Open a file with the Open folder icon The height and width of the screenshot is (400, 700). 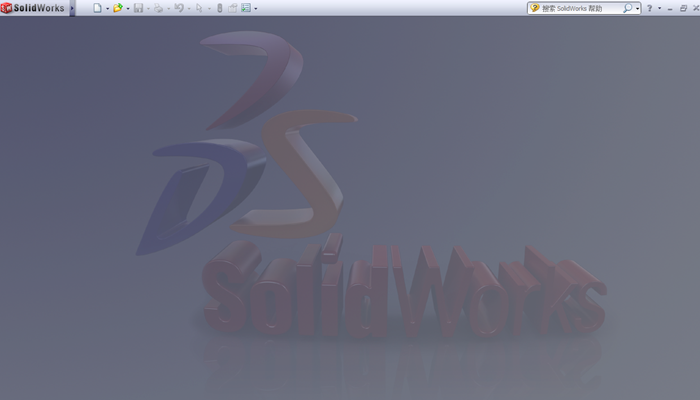(118, 8)
